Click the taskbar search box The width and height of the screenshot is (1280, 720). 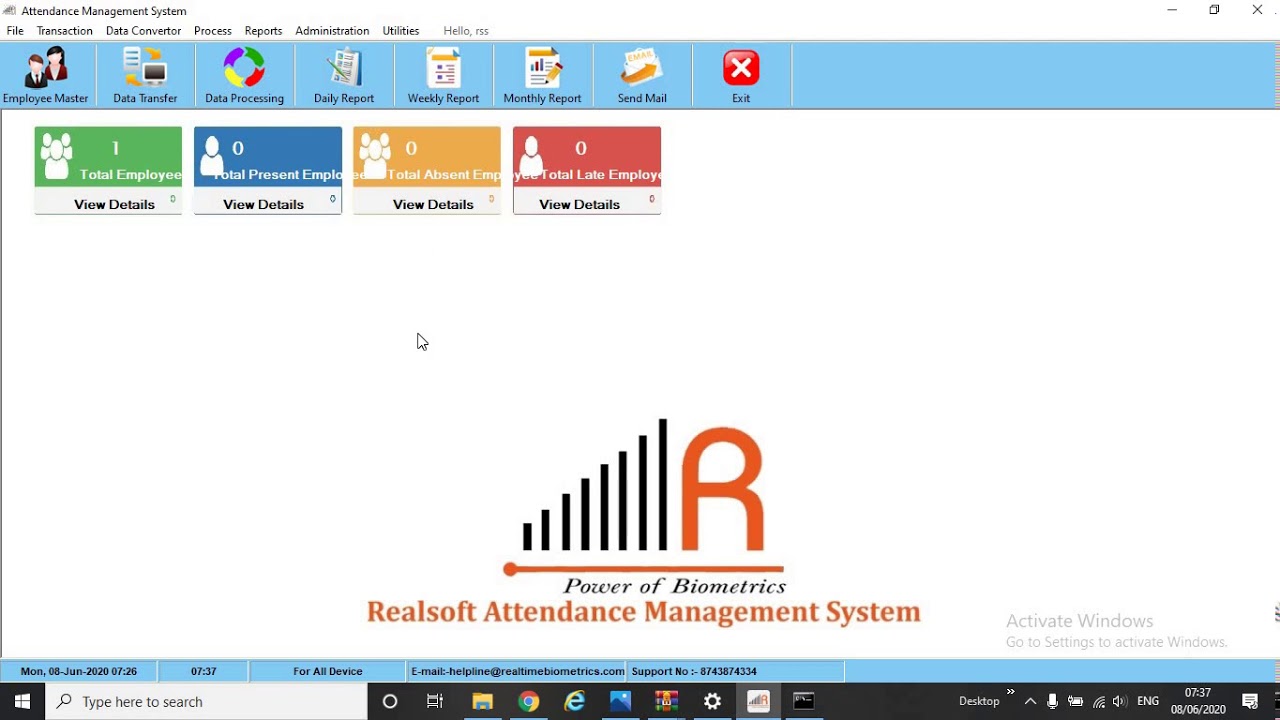pyautogui.click(x=207, y=702)
